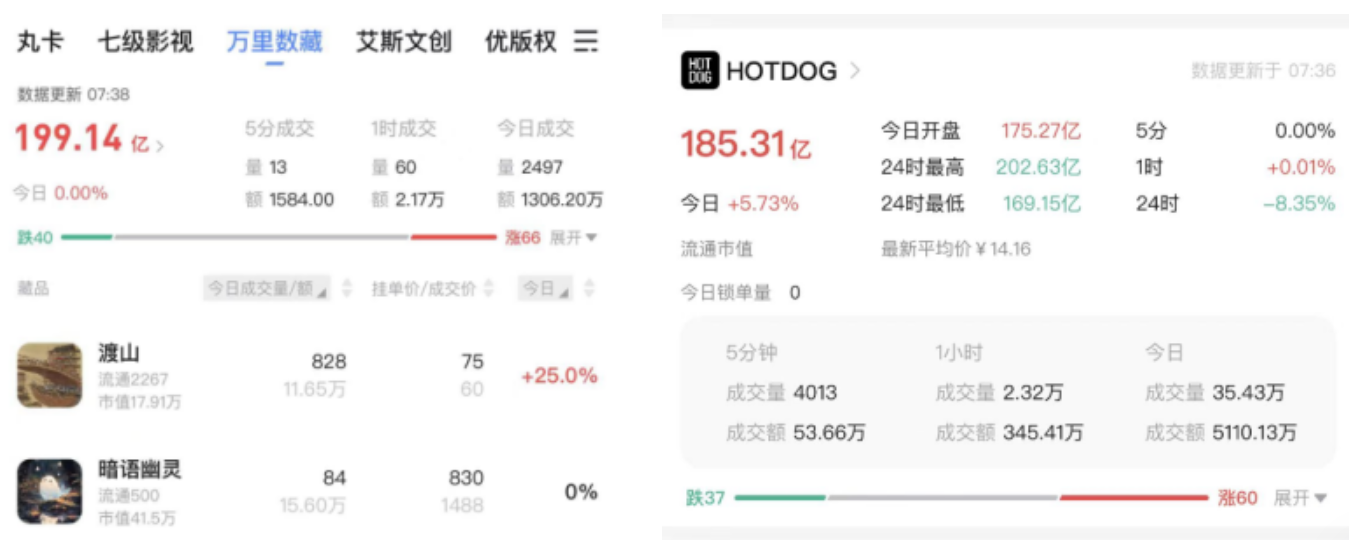Click the arrow next to 199.14亿
The image size is (1349, 540).
[161, 146]
